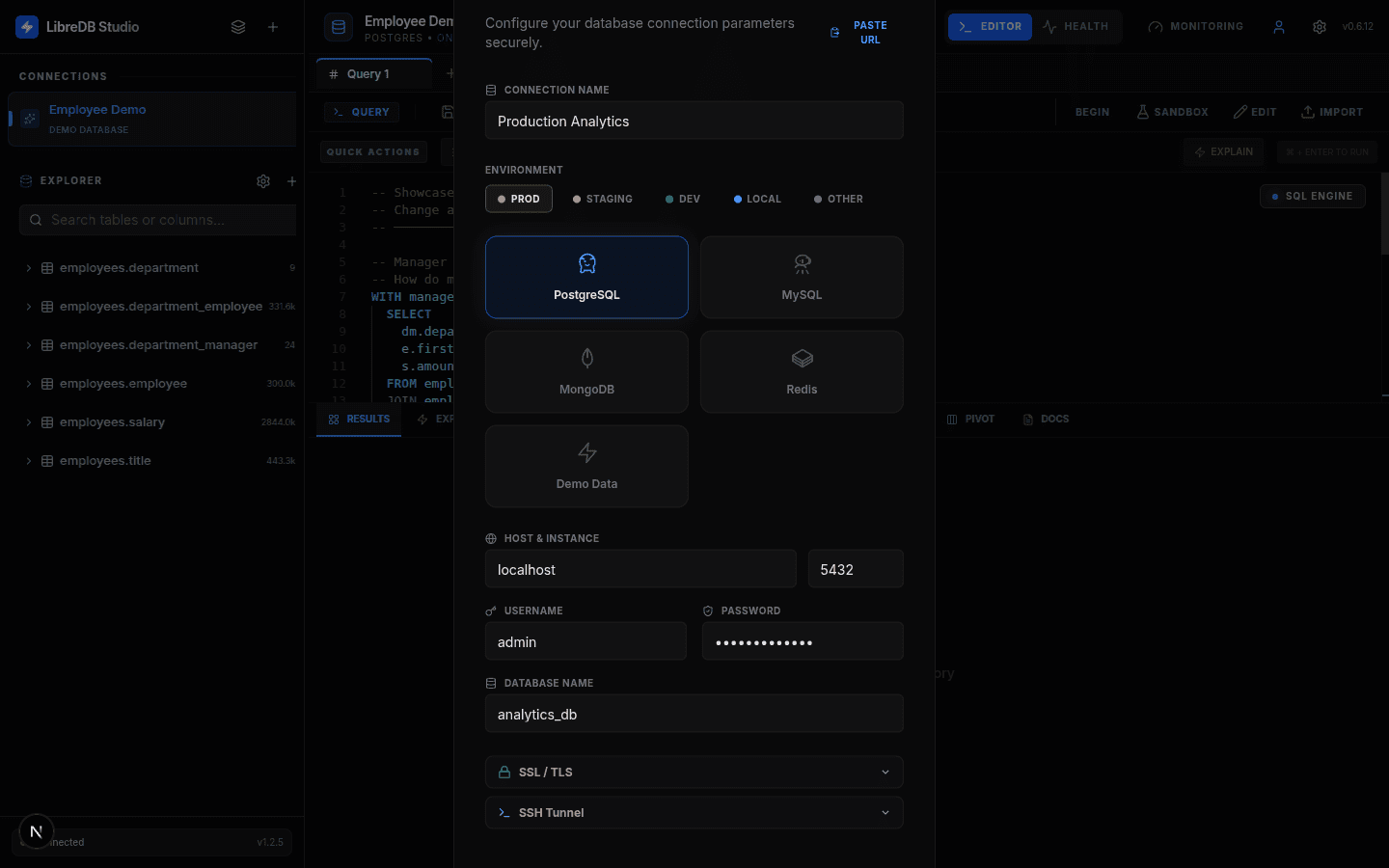1389x868 pixels.
Task: Click the SSH Tunnel terminal icon
Action: tap(504, 813)
